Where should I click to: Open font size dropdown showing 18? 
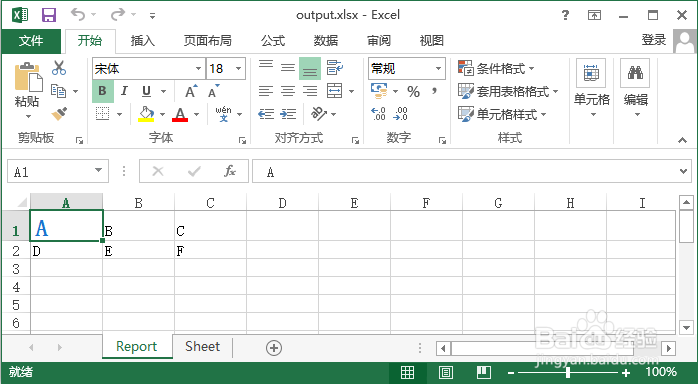tap(239, 69)
